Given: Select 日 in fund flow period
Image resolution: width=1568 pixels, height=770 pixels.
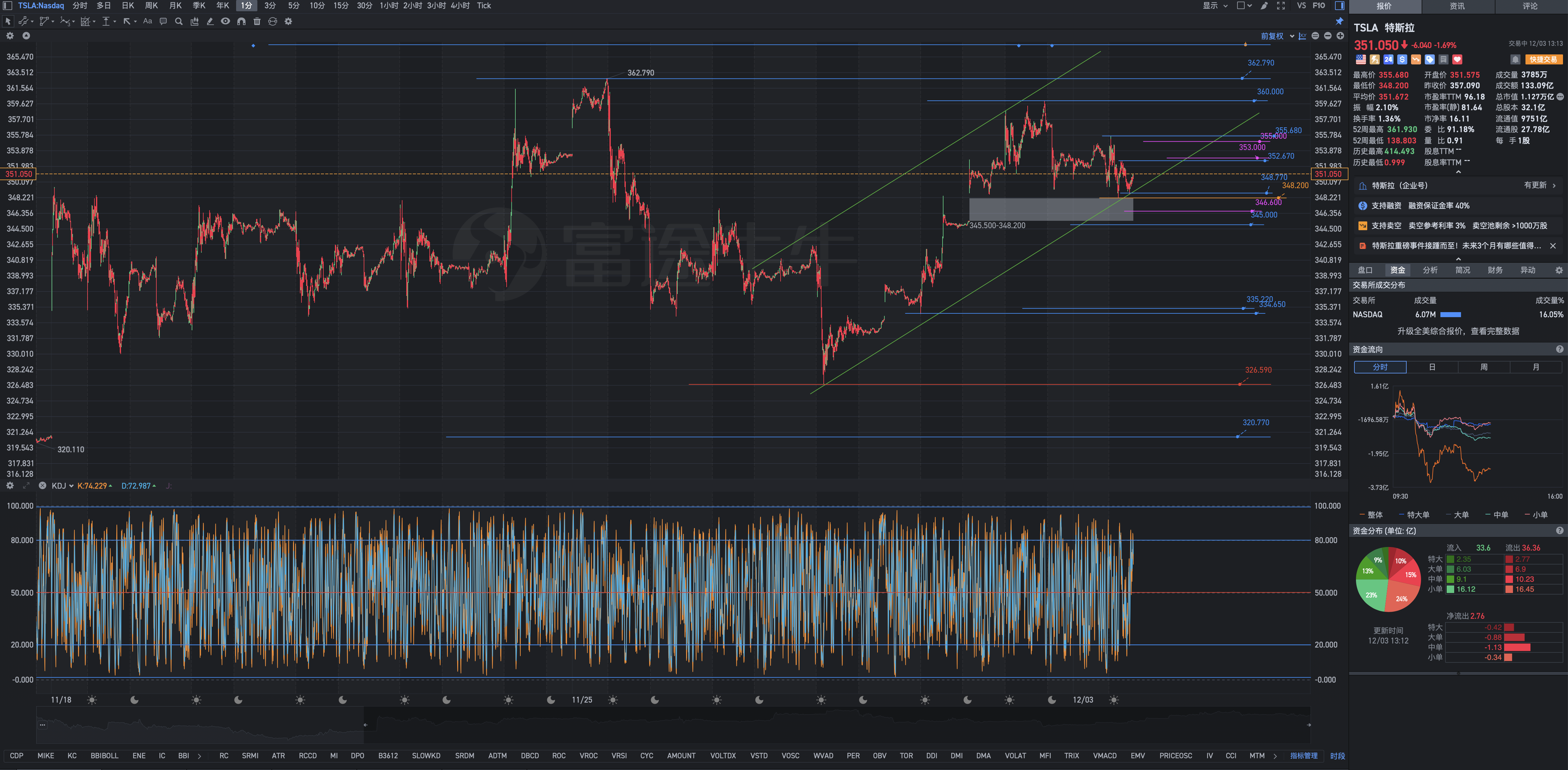Looking at the screenshot, I should pyautogui.click(x=1432, y=367).
